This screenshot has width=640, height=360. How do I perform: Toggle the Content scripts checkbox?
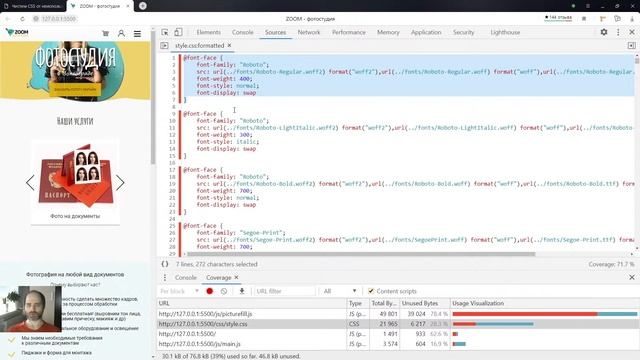click(x=371, y=291)
